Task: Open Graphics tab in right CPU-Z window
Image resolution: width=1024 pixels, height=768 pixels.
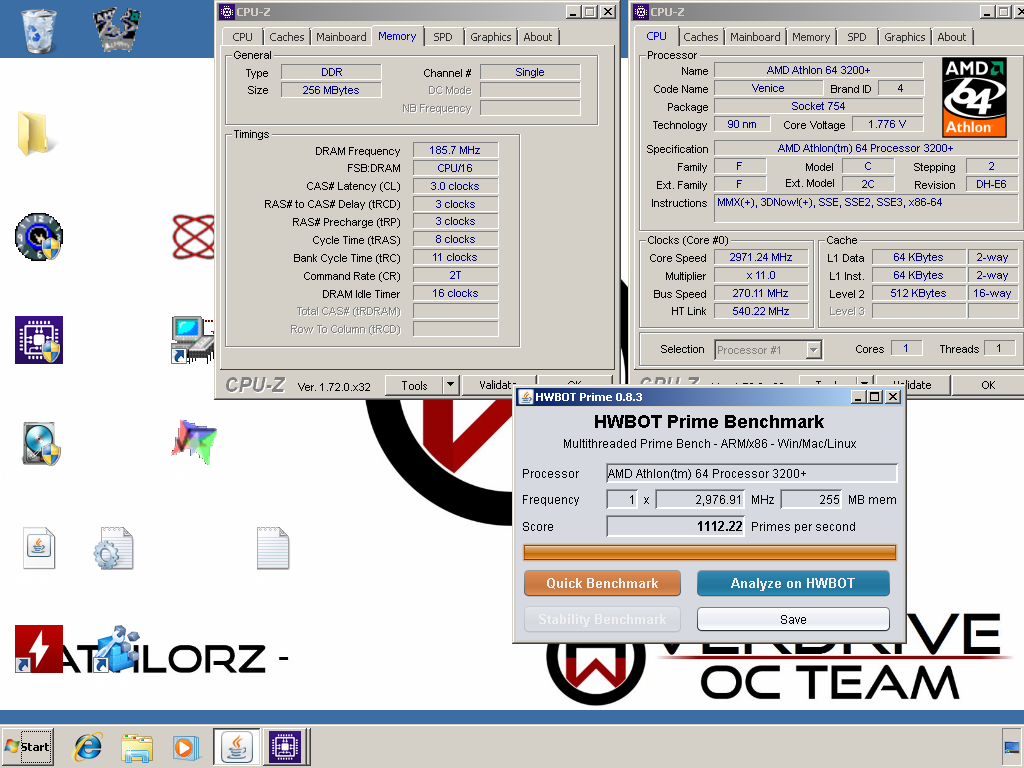Action: click(x=904, y=37)
